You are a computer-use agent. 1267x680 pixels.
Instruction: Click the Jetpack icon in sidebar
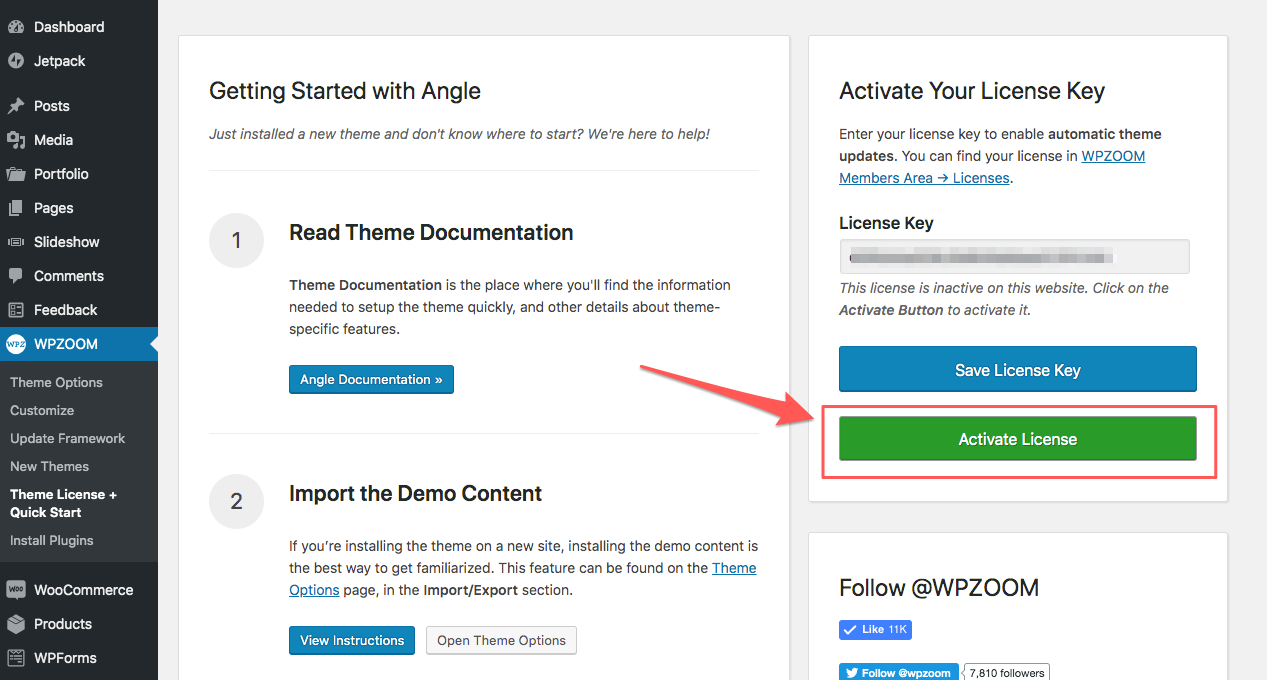[x=16, y=61]
